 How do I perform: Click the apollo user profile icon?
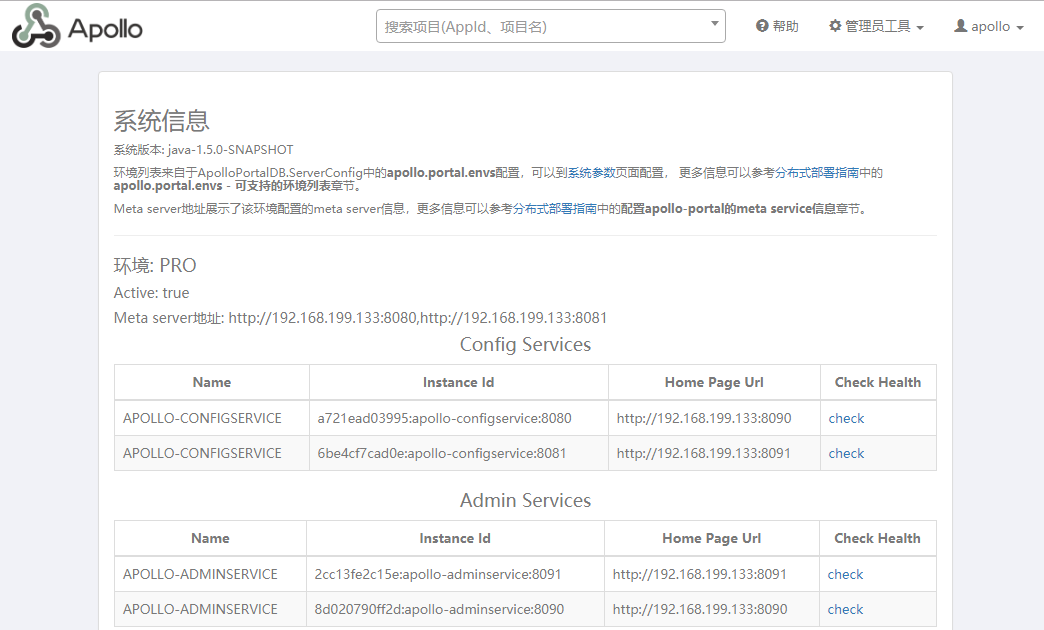click(960, 26)
